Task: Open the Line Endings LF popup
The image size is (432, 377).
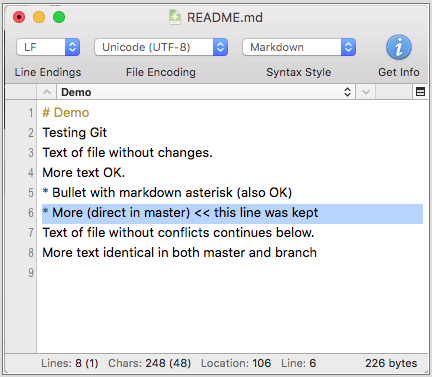Action: pos(48,47)
